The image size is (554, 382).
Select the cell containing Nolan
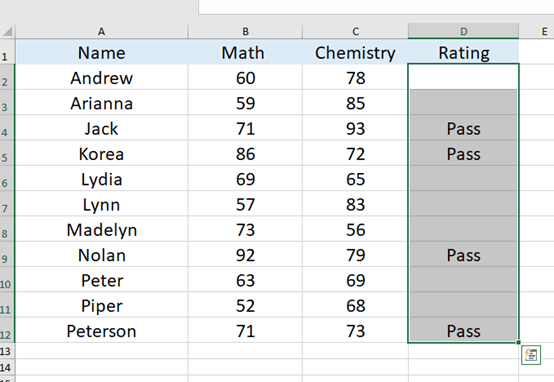coord(102,255)
